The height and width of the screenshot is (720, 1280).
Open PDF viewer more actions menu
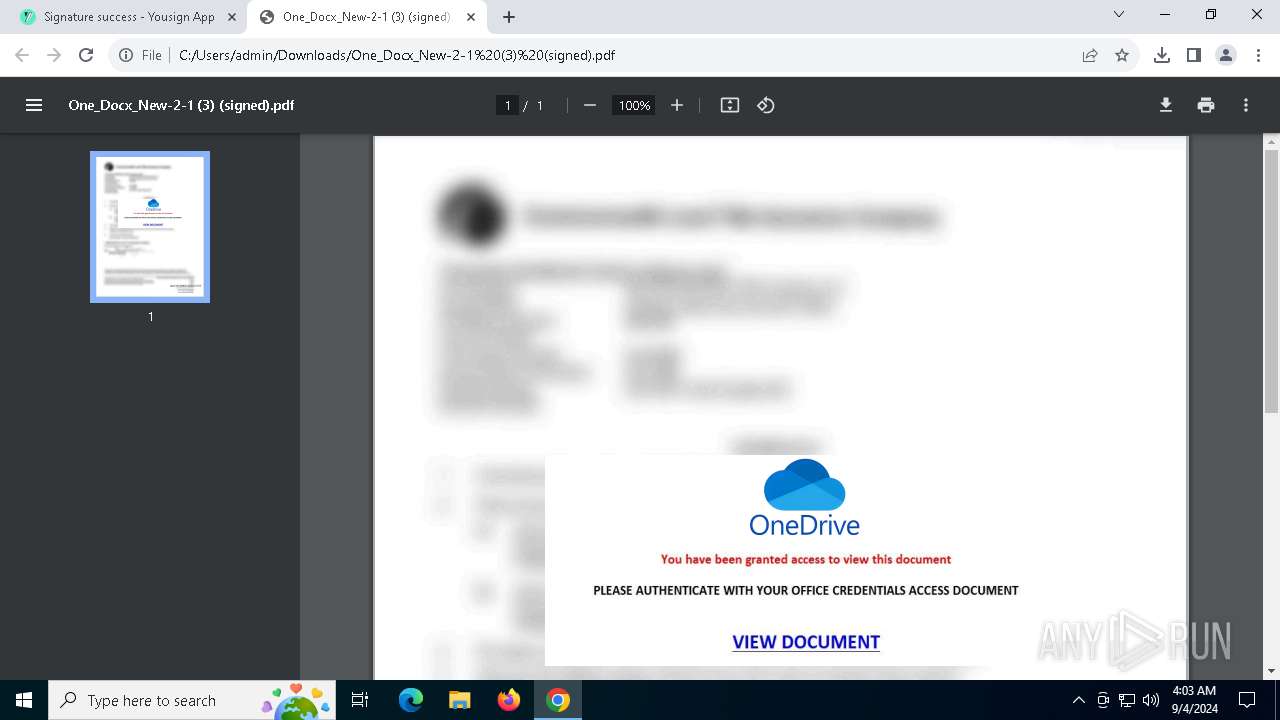pyautogui.click(x=1246, y=105)
